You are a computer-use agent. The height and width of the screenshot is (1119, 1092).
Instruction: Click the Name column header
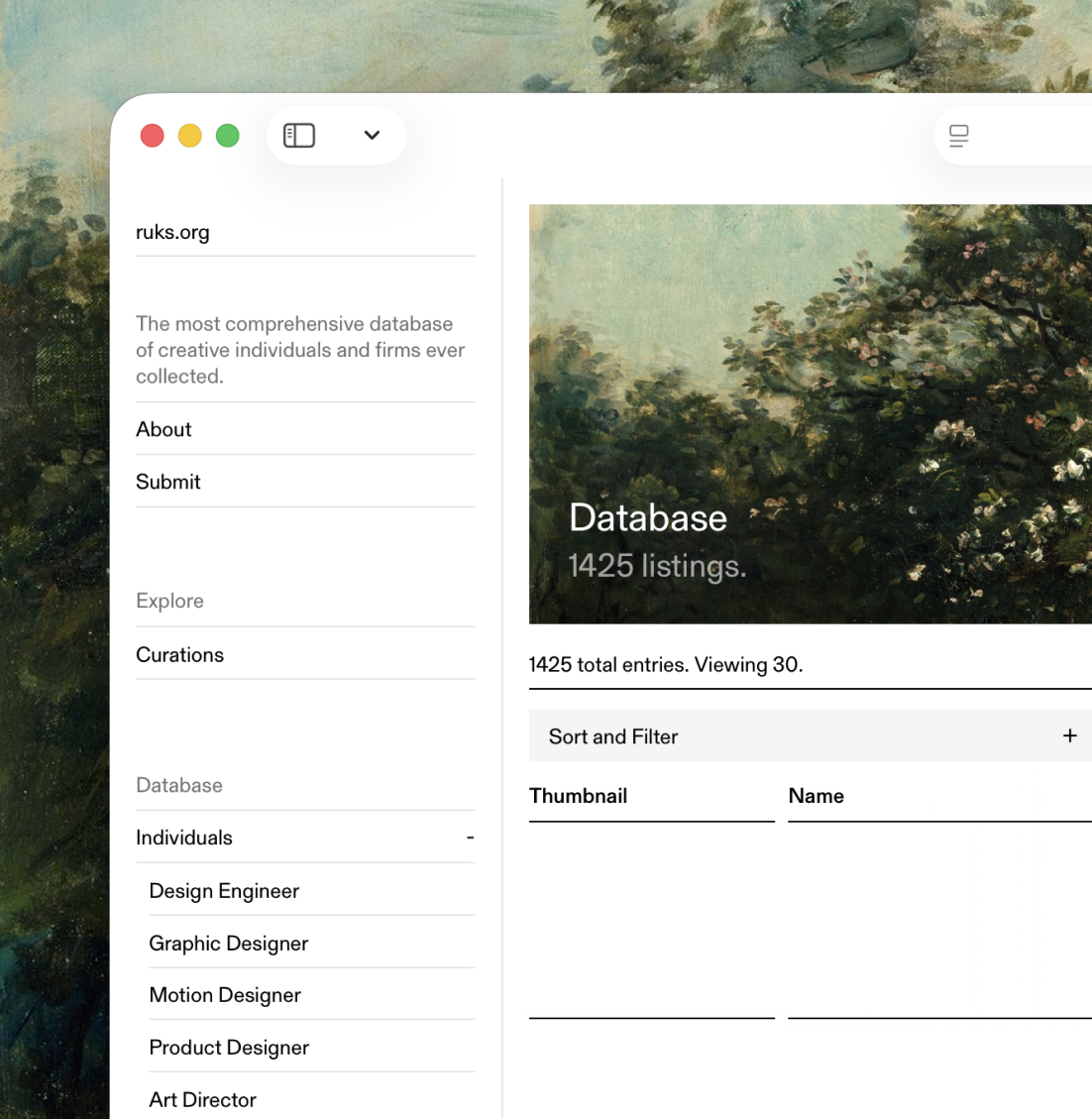(816, 796)
